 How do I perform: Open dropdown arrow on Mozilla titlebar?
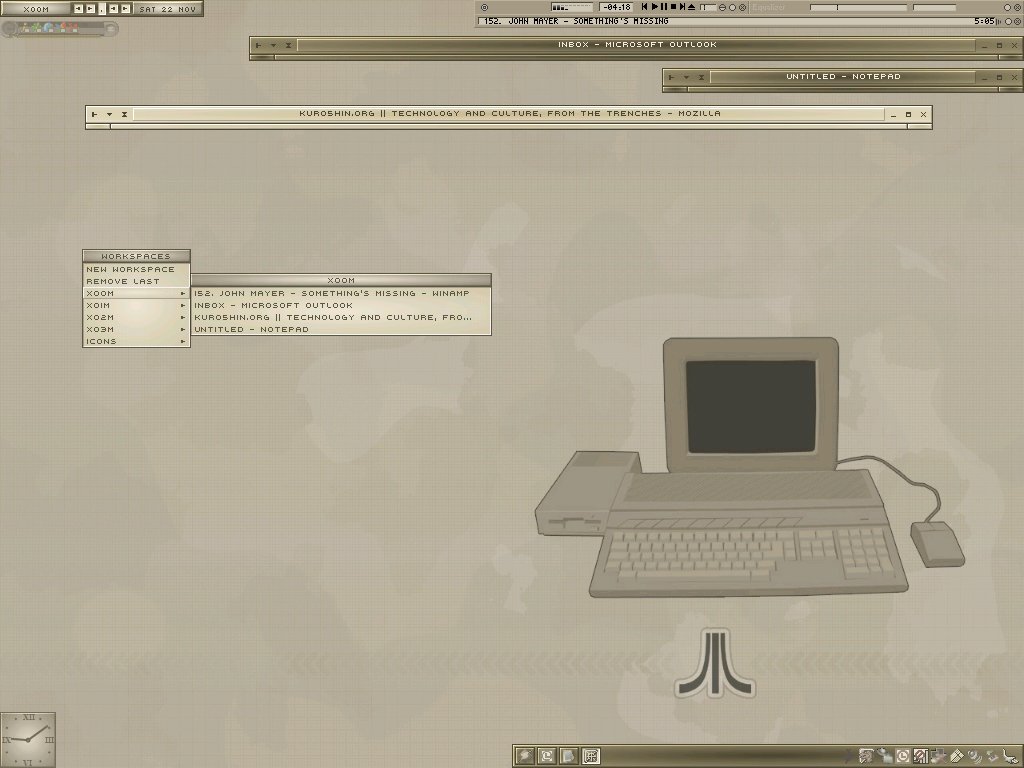(x=109, y=114)
